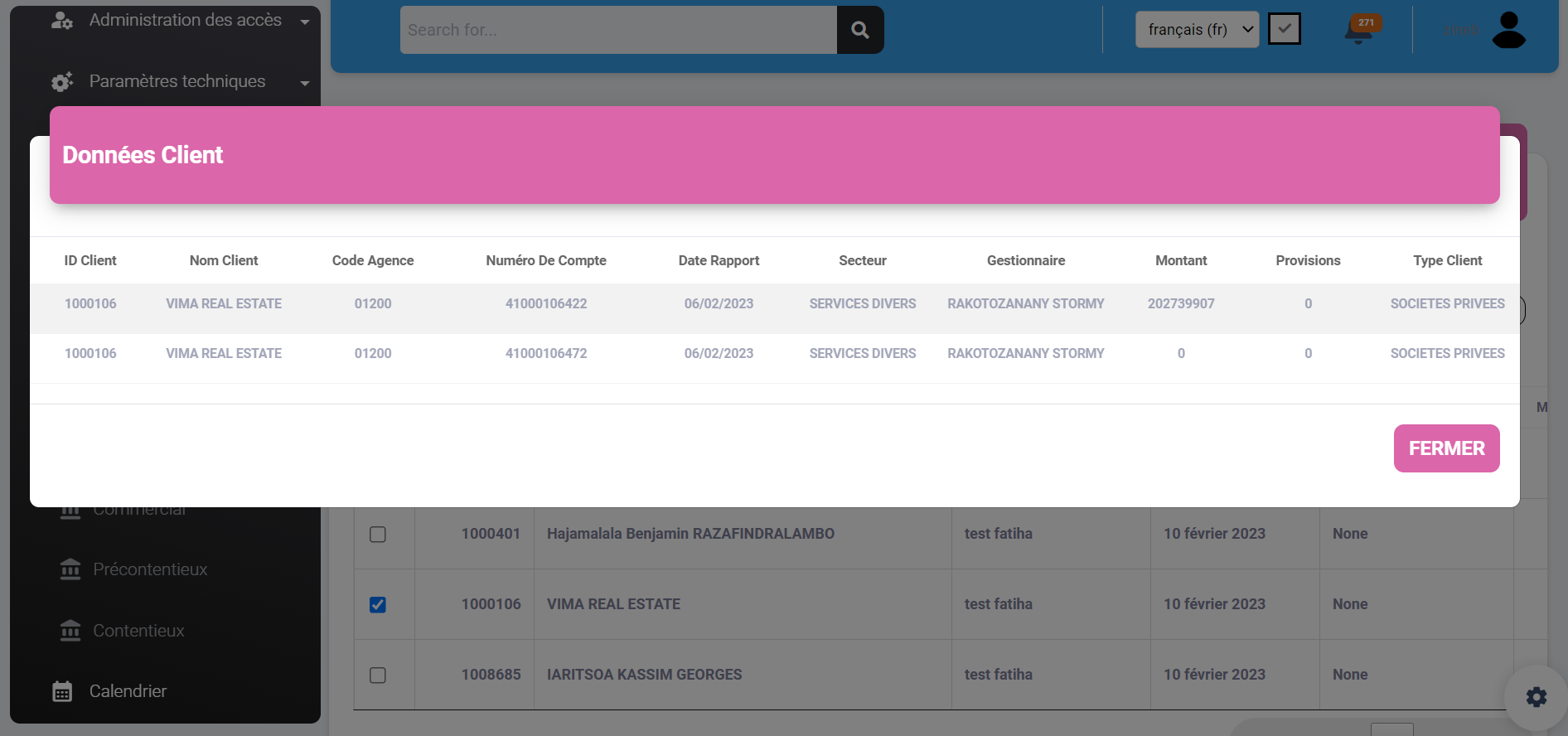Screen dimensions: 1568x736
Task: Open the settings gear floating button
Action: tap(1536, 697)
